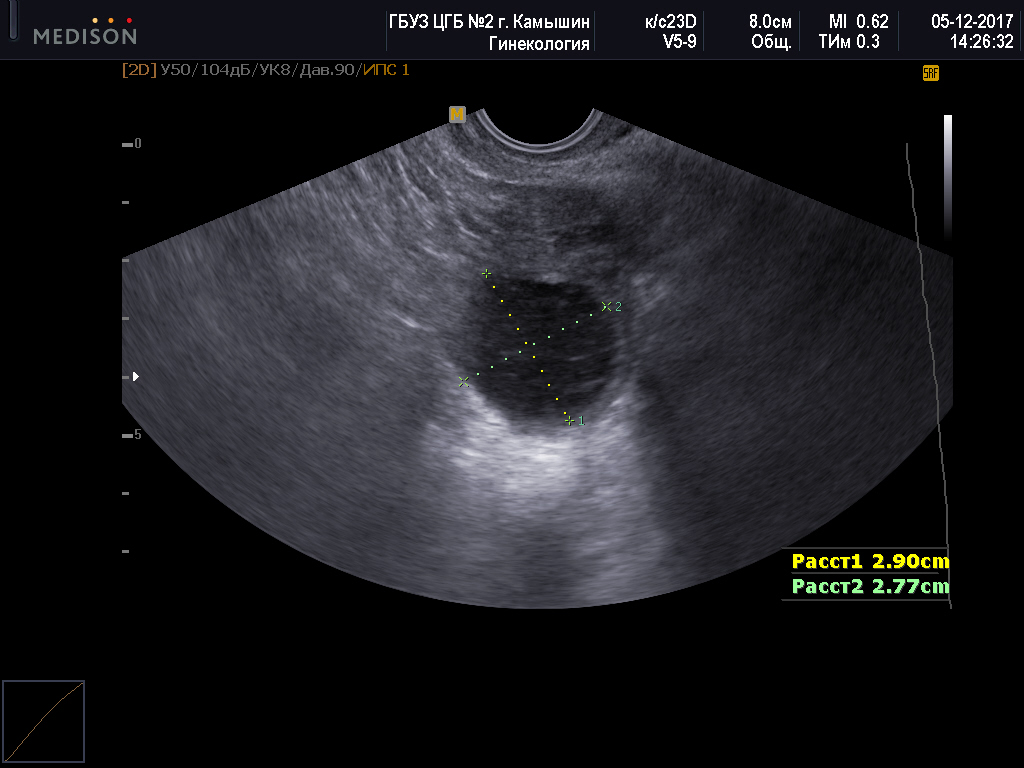Click the depth scale 0 marker

click(132, 144)
